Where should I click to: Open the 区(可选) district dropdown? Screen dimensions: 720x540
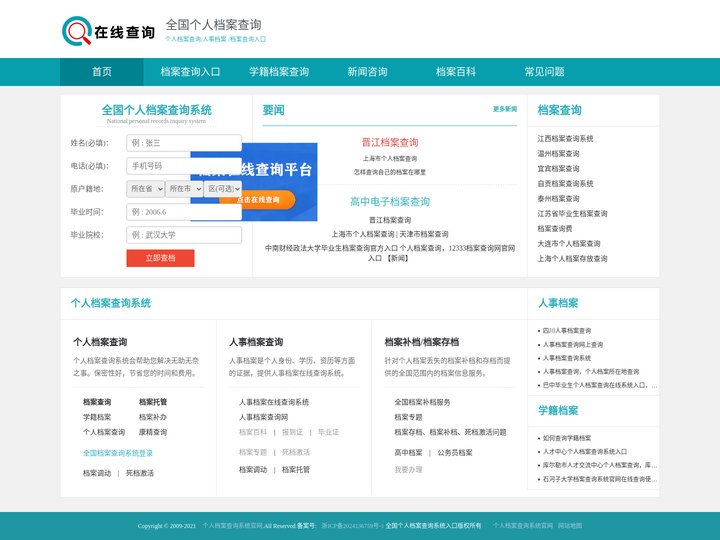pos(223,189)
